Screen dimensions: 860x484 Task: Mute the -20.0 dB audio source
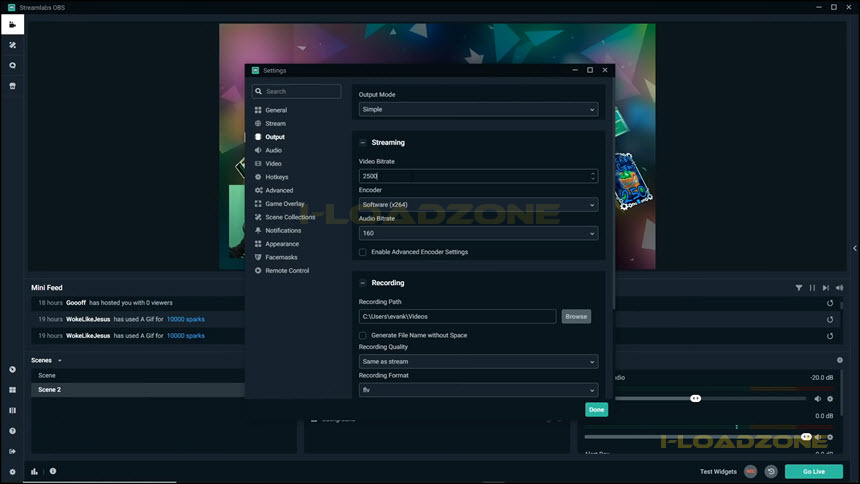coord(817,399)
